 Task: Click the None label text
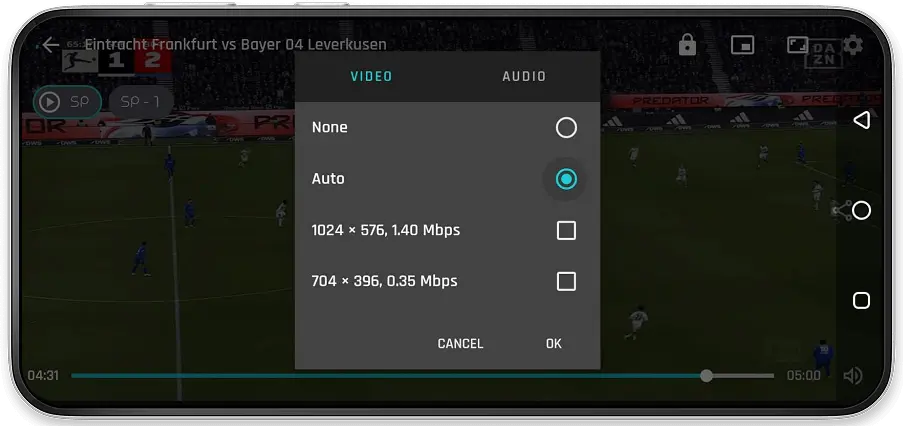(329, 128)
